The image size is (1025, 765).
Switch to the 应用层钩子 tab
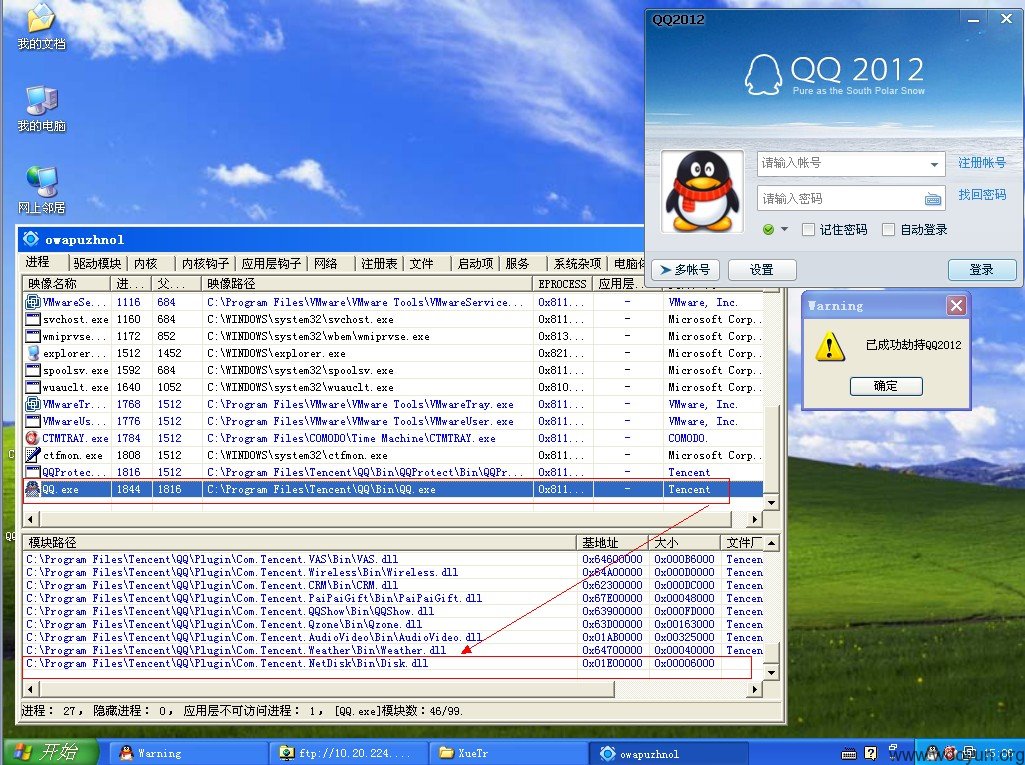271,264
